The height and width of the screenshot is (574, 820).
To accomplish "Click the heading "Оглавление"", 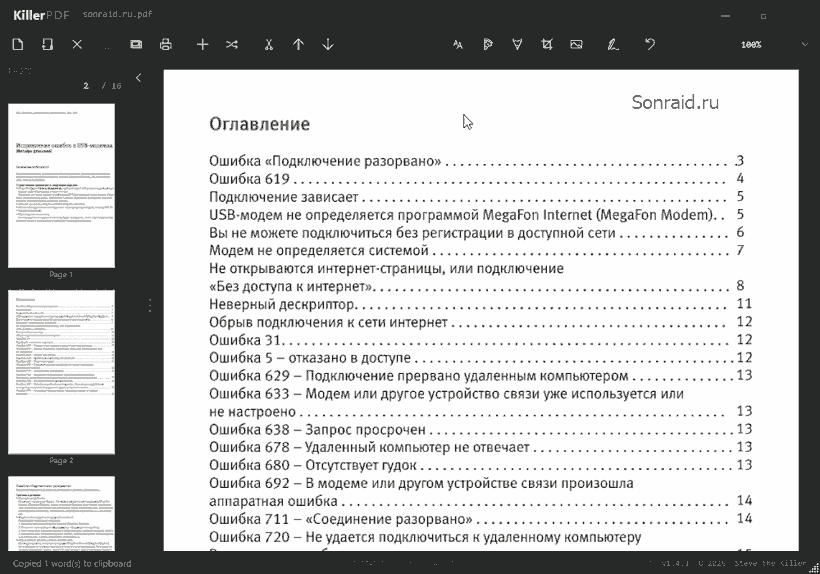I will point(260,124).
